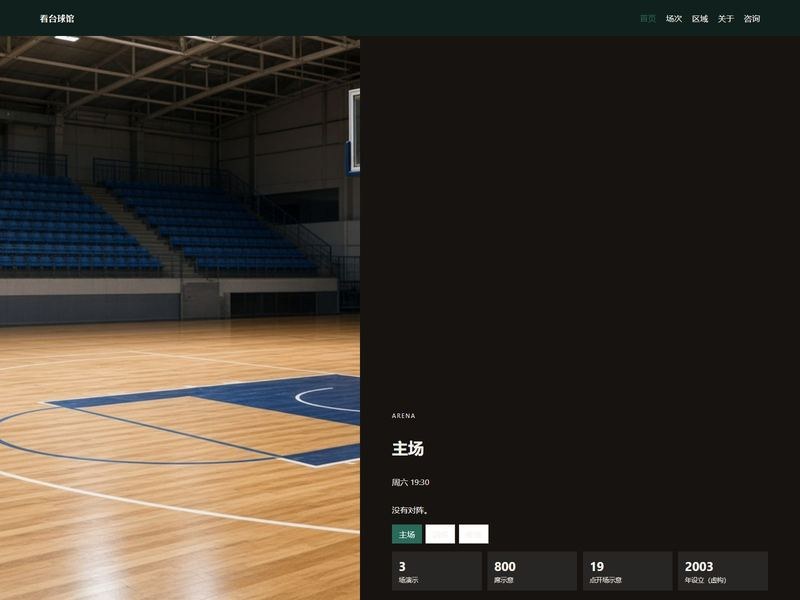Open the 区域 navigation item

700,19
